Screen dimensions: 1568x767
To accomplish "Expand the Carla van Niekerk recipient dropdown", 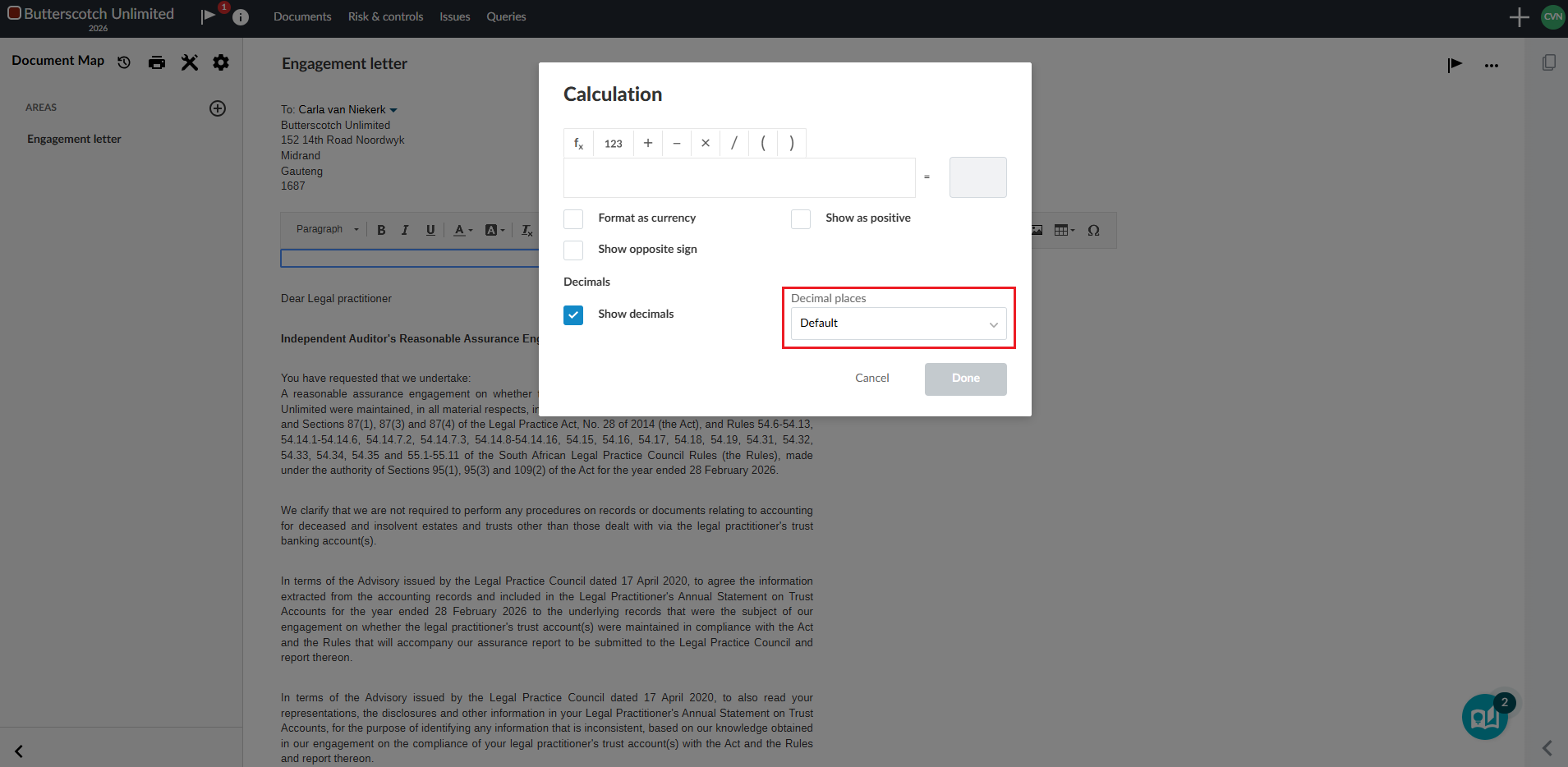I will pyautogui.click(x=393, y=110).
